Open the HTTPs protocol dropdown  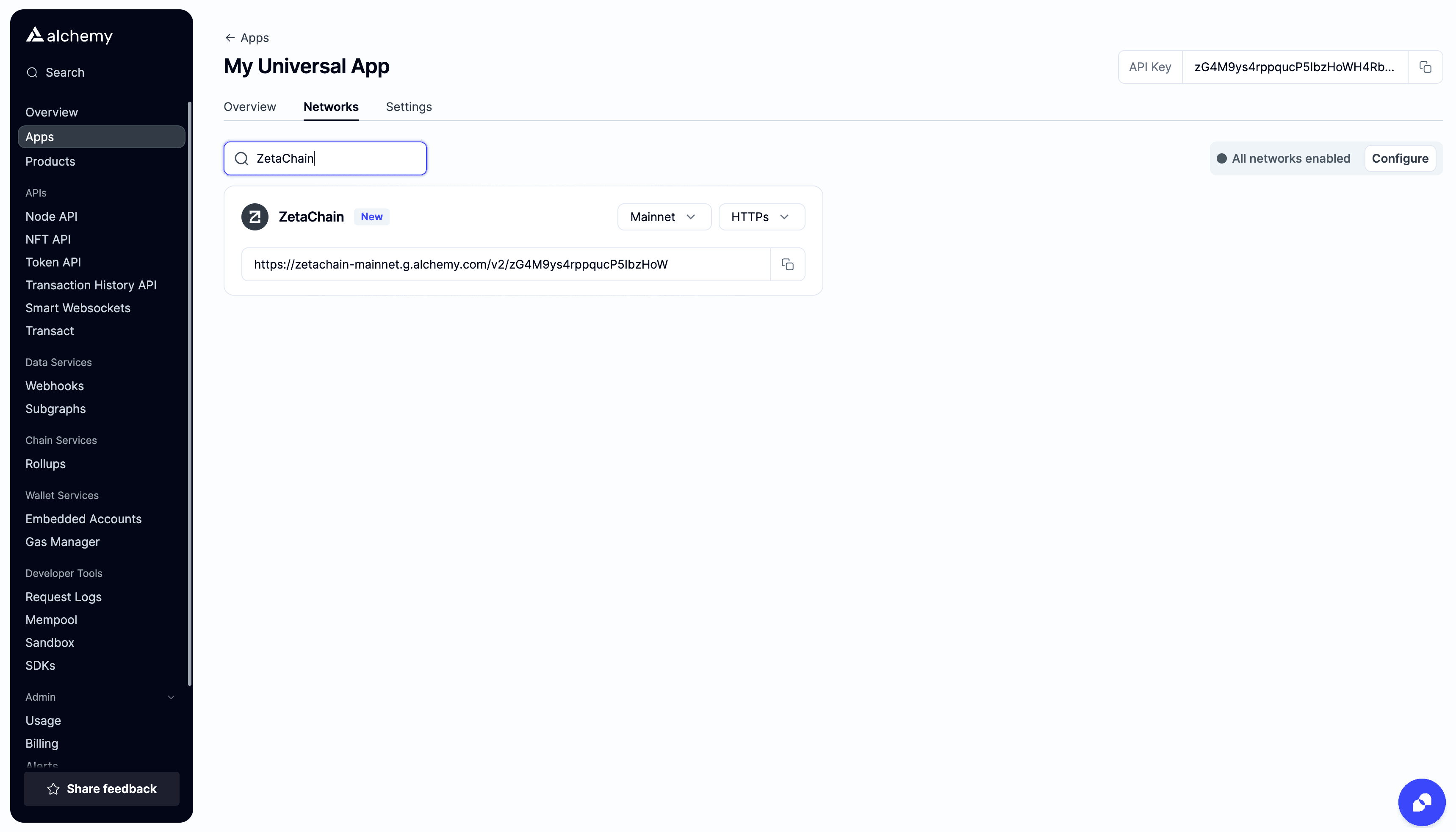(x=761, y=216)
